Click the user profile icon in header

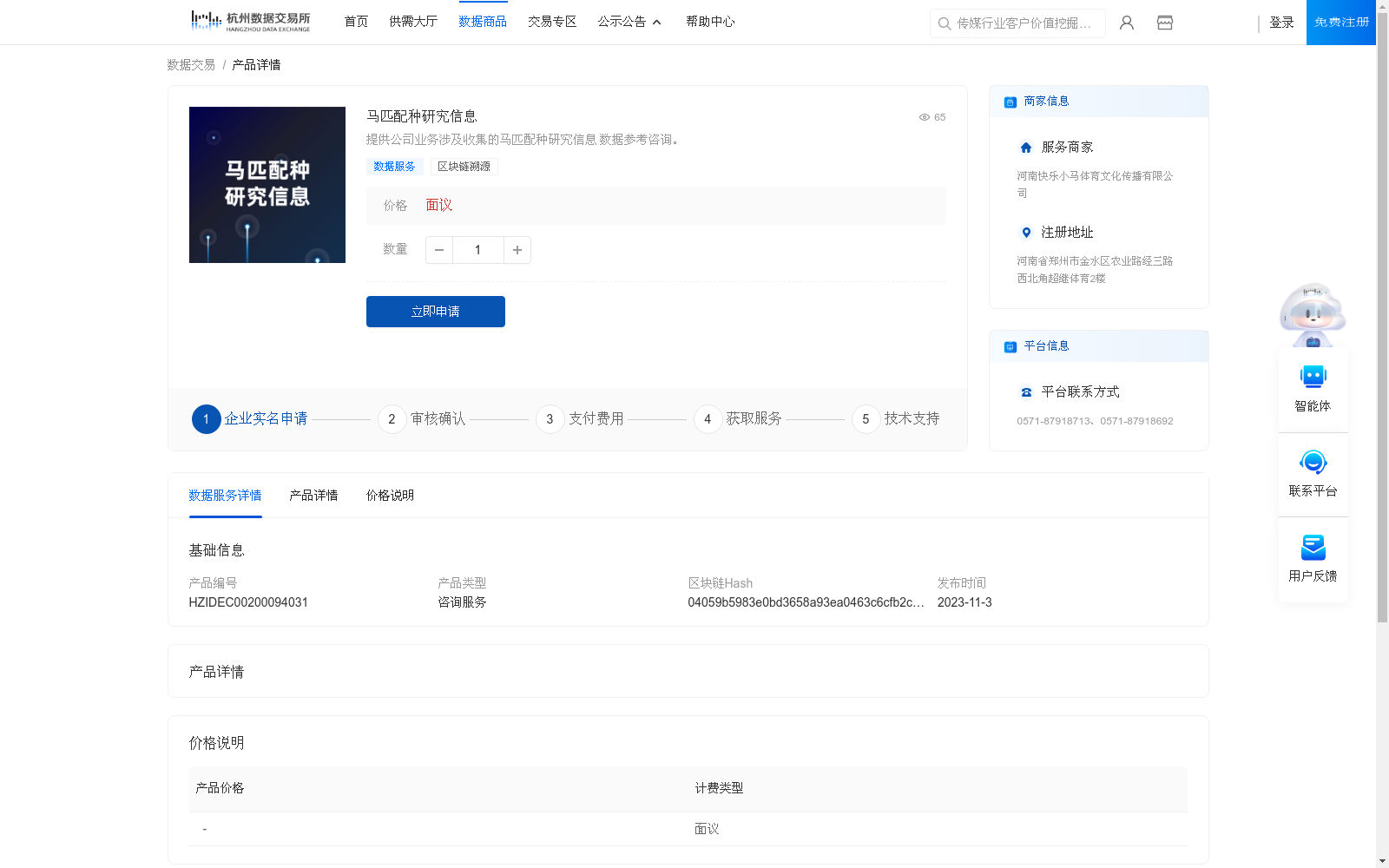coord(1126,23)
